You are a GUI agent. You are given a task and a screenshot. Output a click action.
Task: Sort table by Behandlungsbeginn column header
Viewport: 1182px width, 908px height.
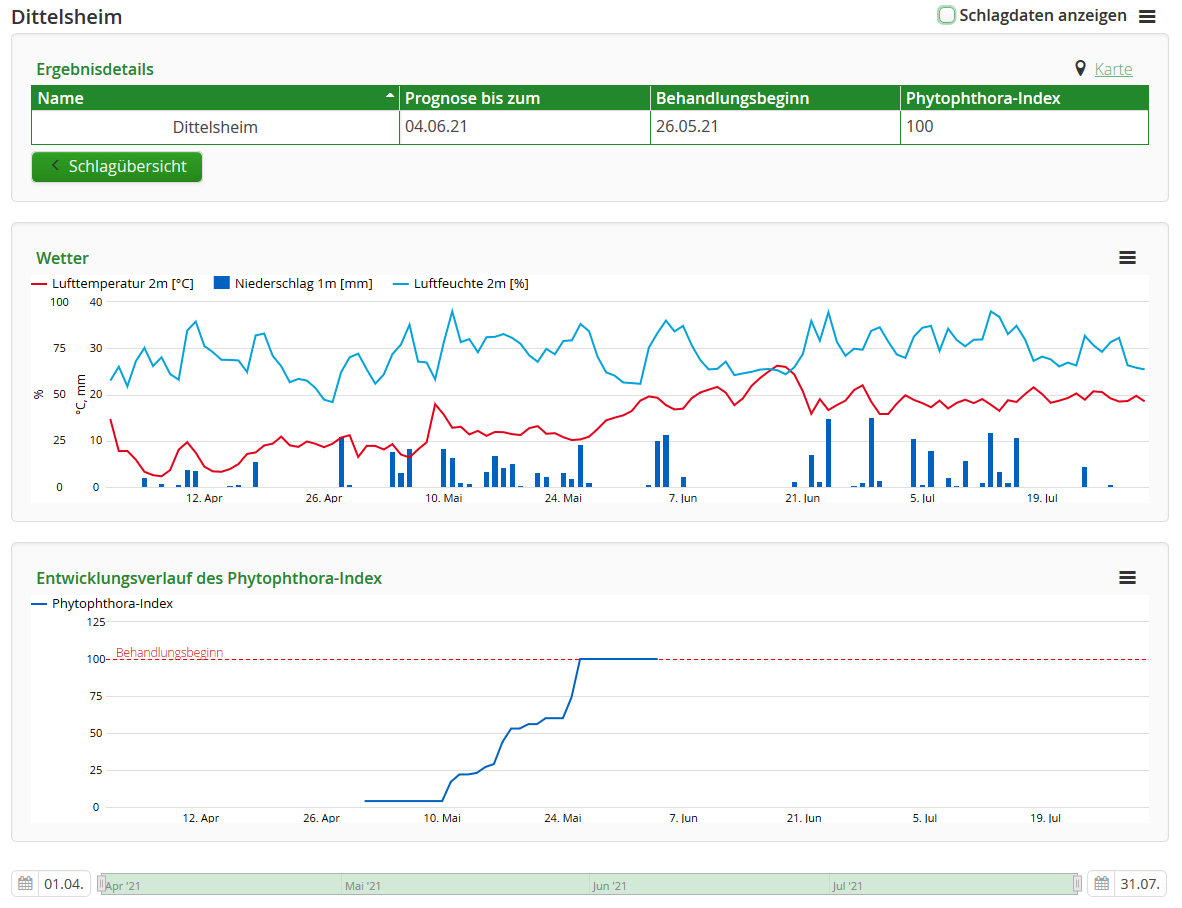732,98
